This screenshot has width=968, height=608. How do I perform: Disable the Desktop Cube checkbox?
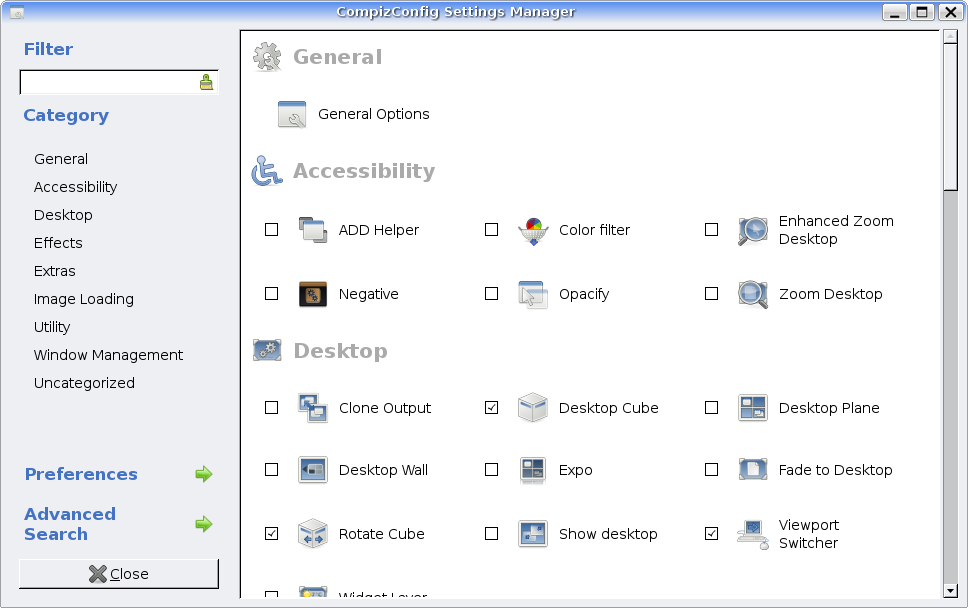coord(491,408)
